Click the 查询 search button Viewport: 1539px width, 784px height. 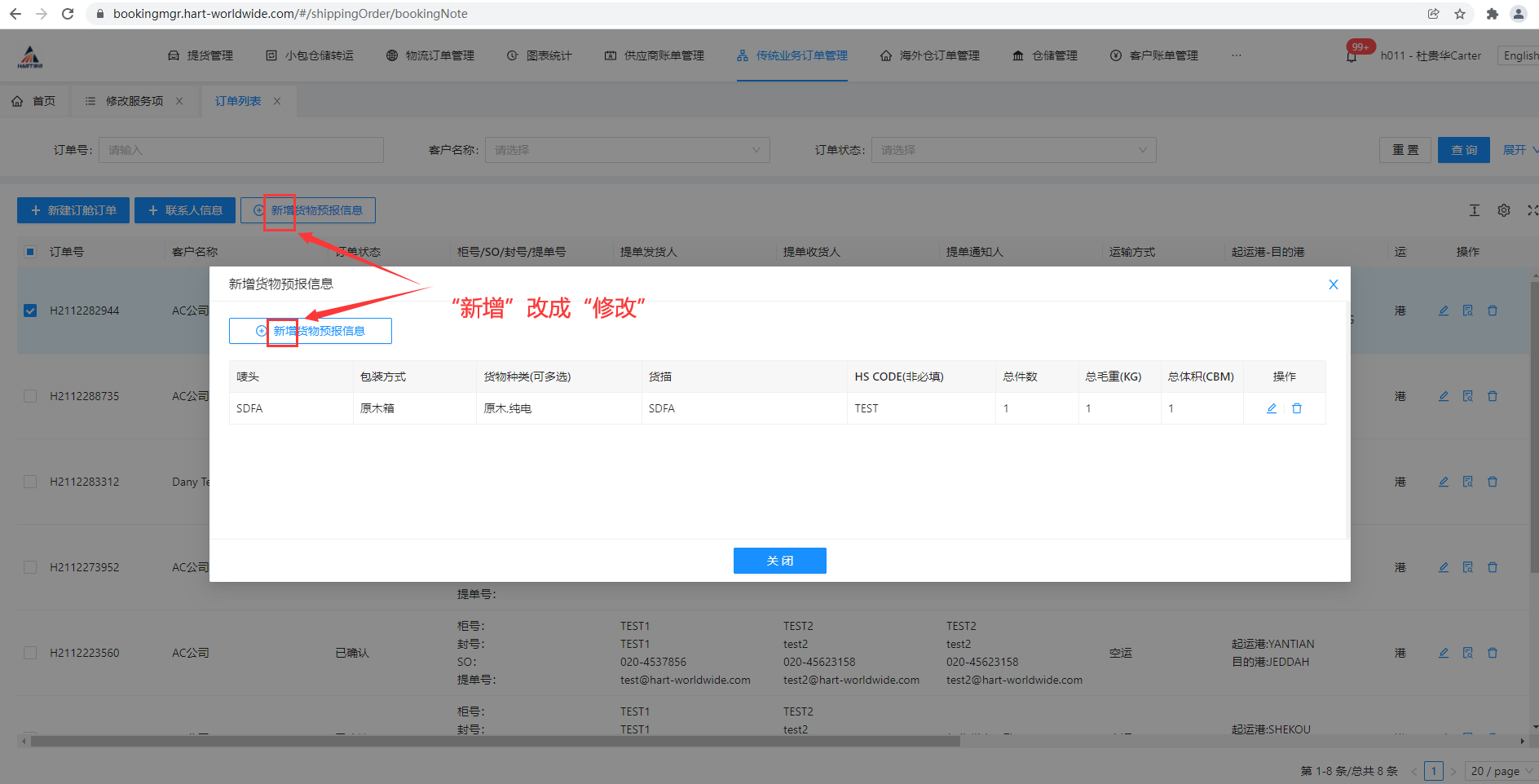(x=1463, y=150)
